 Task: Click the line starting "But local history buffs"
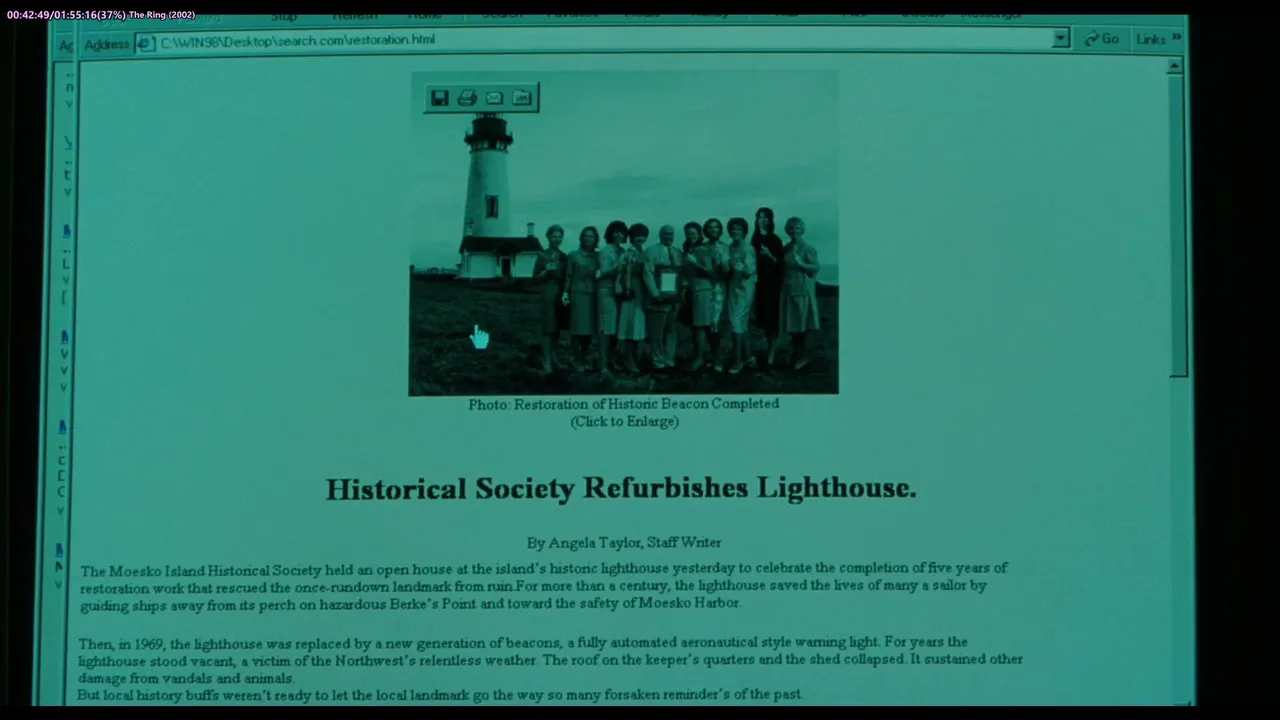pos(440,694)
